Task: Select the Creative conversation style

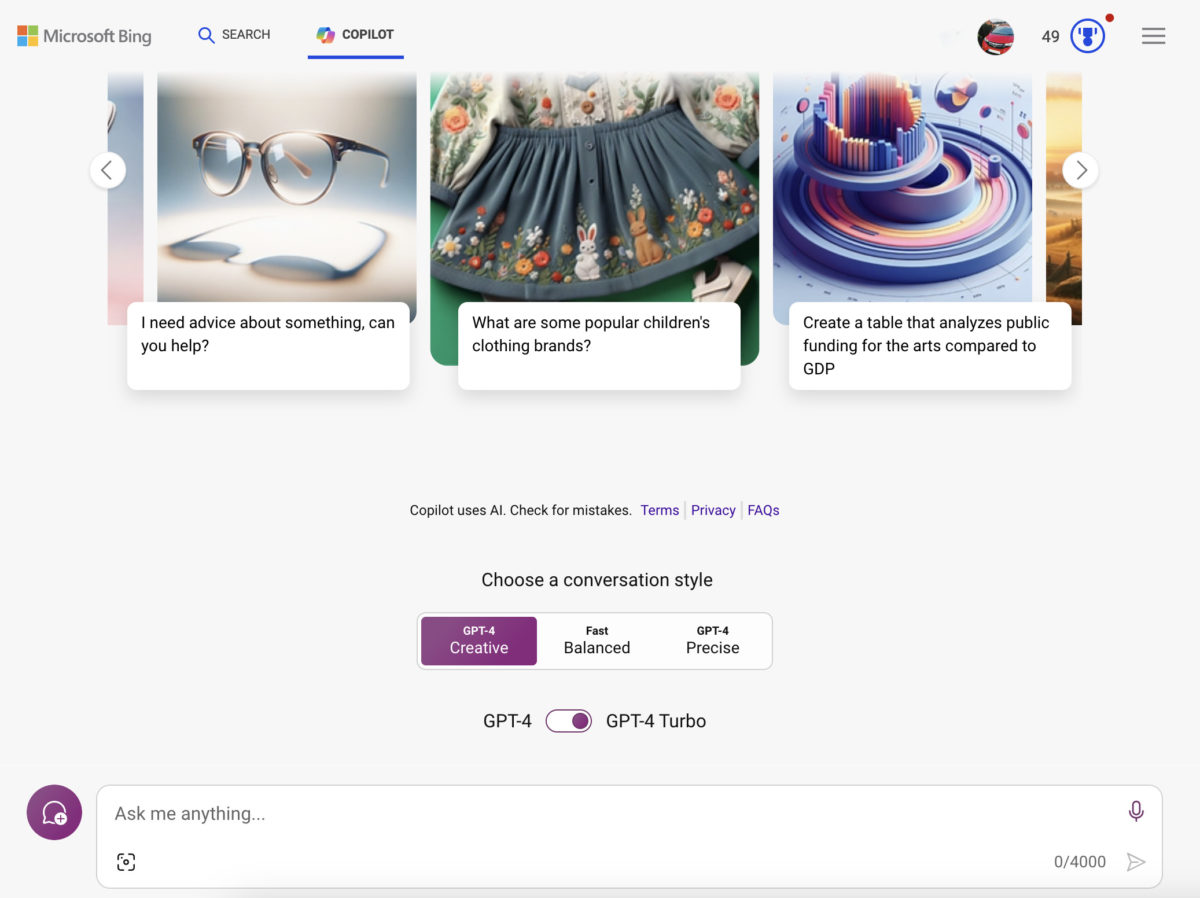Action: pyautogui.click(x=479, y=641)
